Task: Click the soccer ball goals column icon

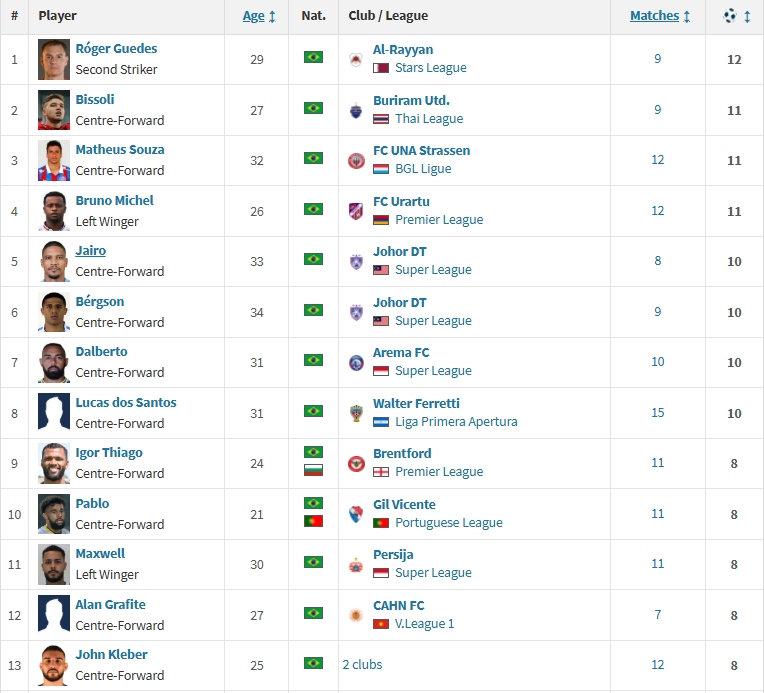Action: 733,16
